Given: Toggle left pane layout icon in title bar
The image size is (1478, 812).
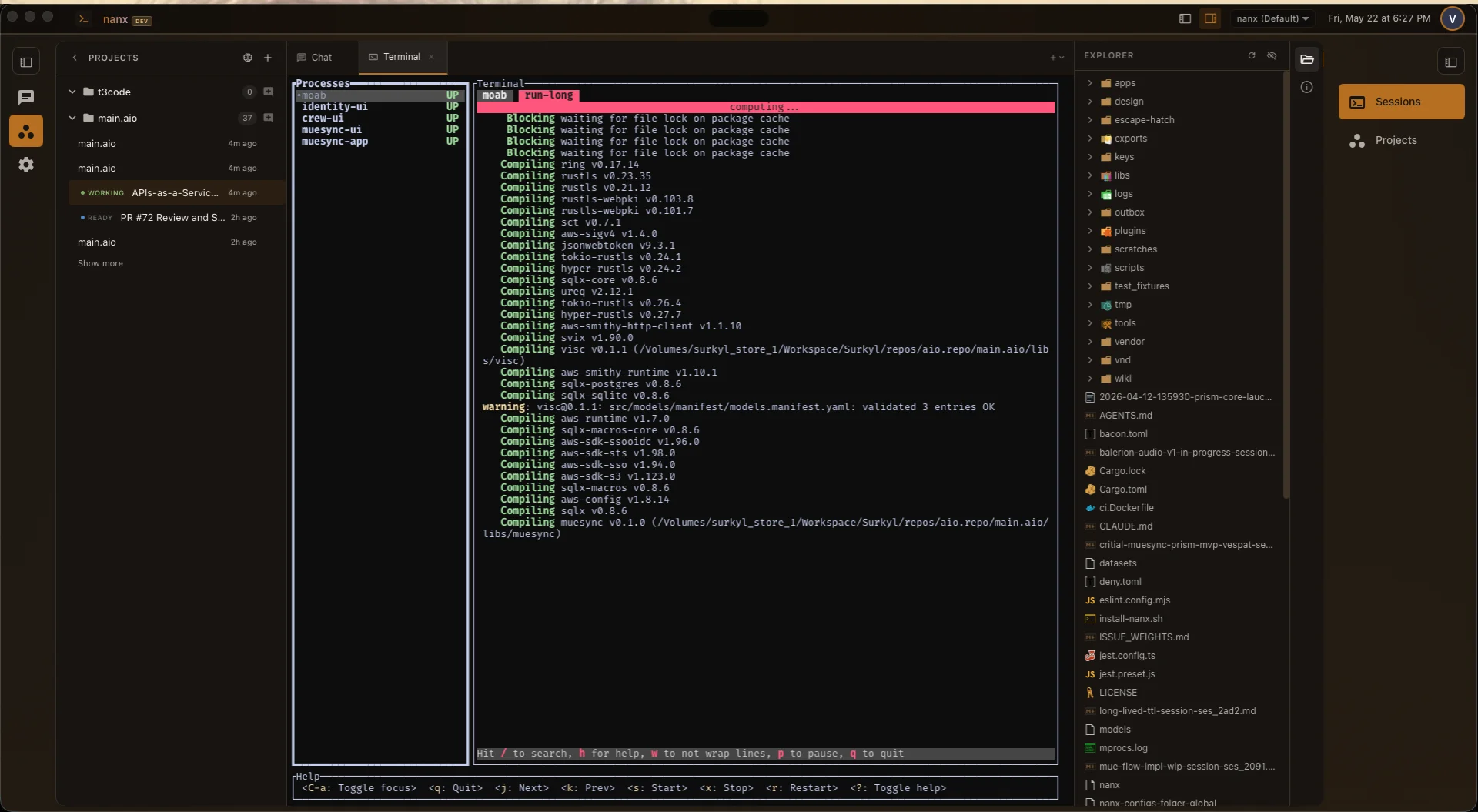Looking at the screenshot, I should click(1185, 18).
